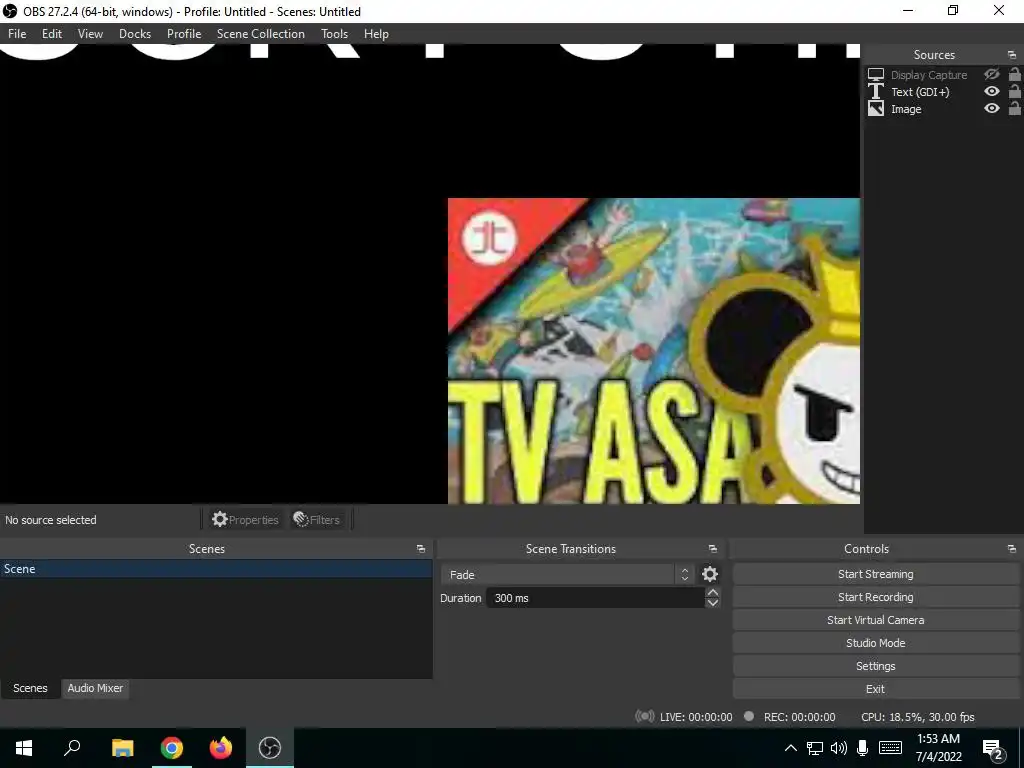Open the Docks menu
The image size is (1024, 768).
pyautogui.click(x=135, y=34)
